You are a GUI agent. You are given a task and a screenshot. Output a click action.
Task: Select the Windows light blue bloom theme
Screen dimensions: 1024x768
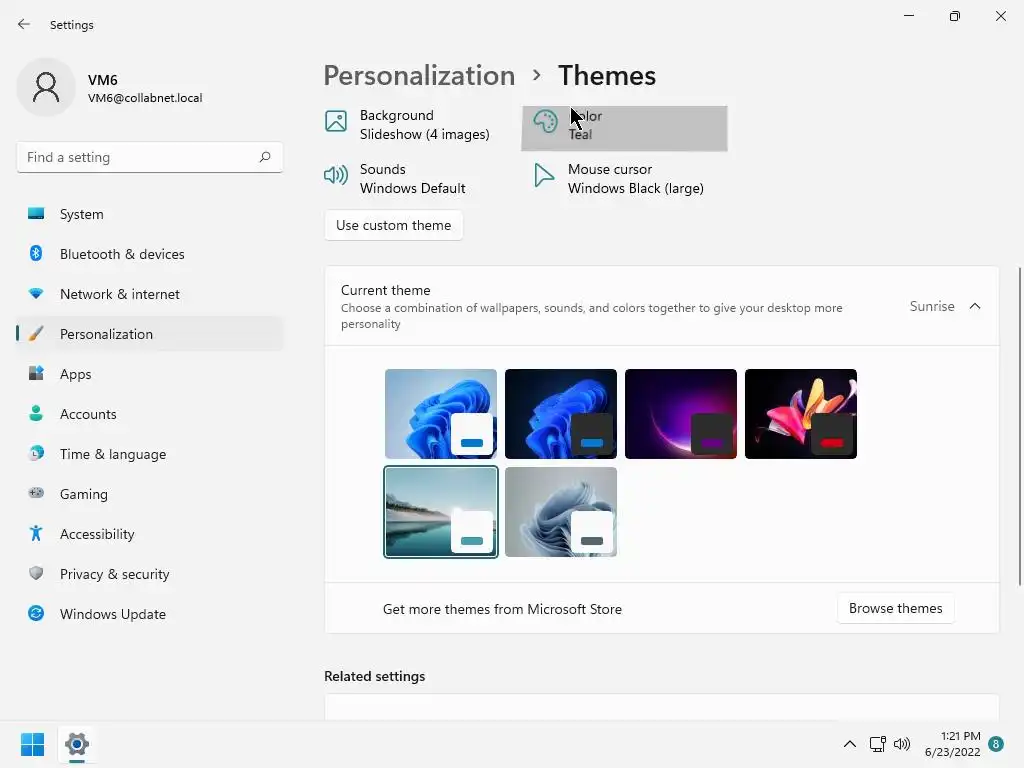pyautogui.click(x=441, y=414)
